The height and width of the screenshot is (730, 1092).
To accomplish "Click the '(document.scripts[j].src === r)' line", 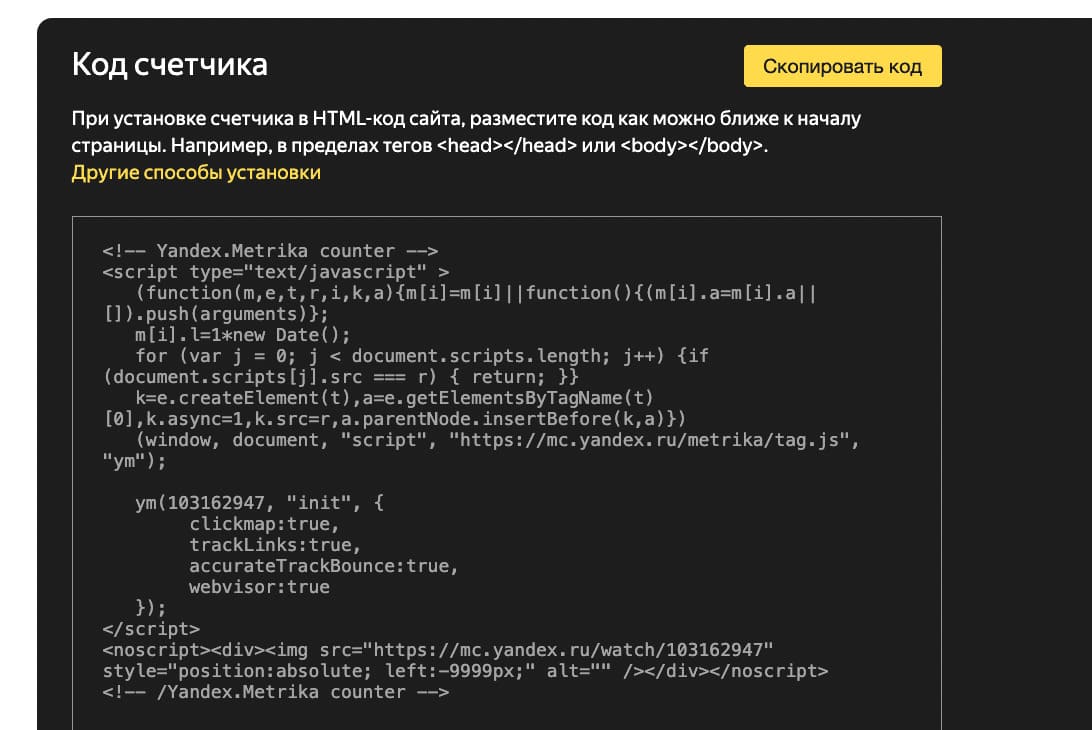I will click(x=341, y=377).
